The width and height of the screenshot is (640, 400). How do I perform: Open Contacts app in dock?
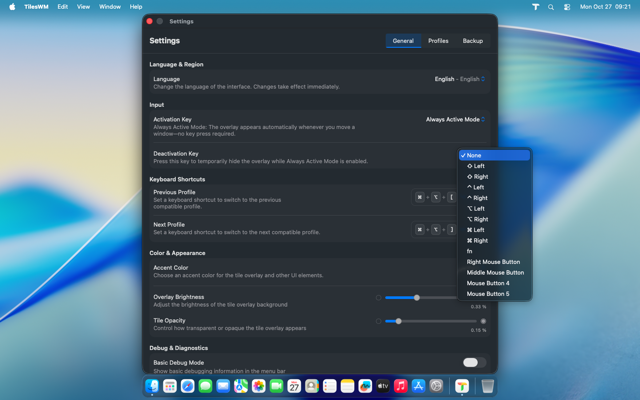click(x=312, y=386)
